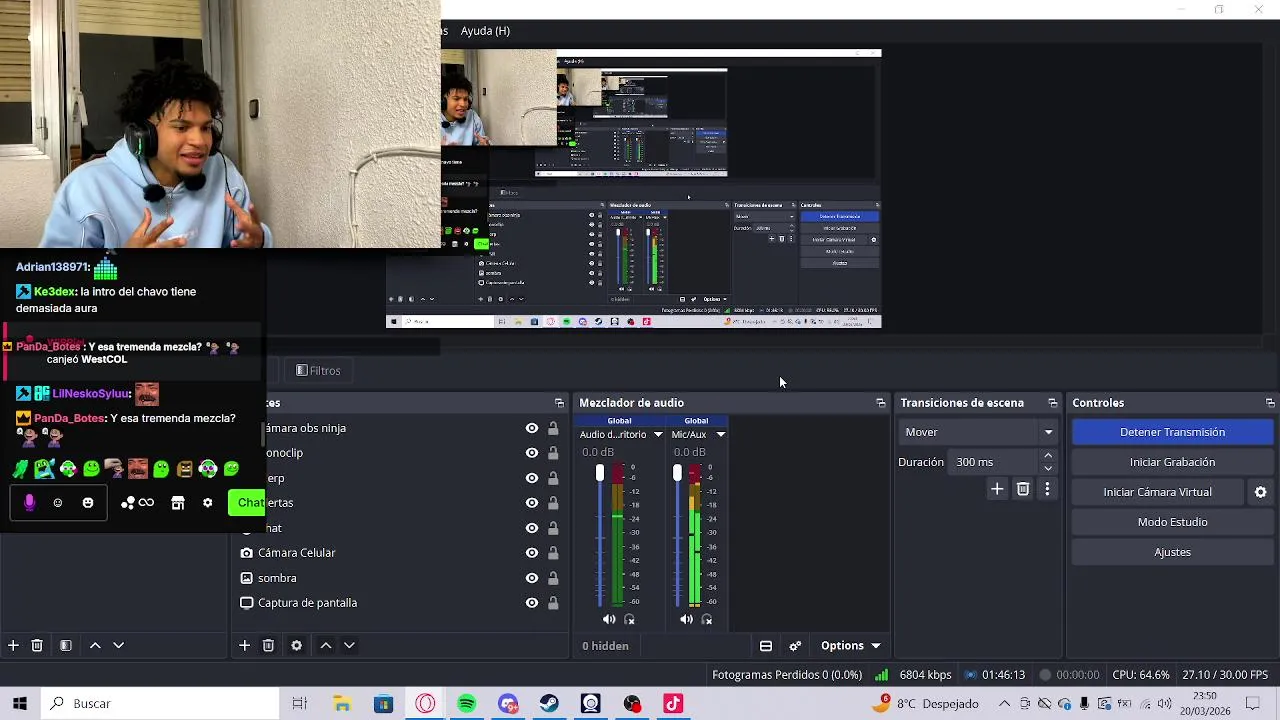Viewport: 1280px width, 720px height.
Task: Open the Mic/Aux channel dropdown
Action: pyautogui.click(x=720, y=435)
